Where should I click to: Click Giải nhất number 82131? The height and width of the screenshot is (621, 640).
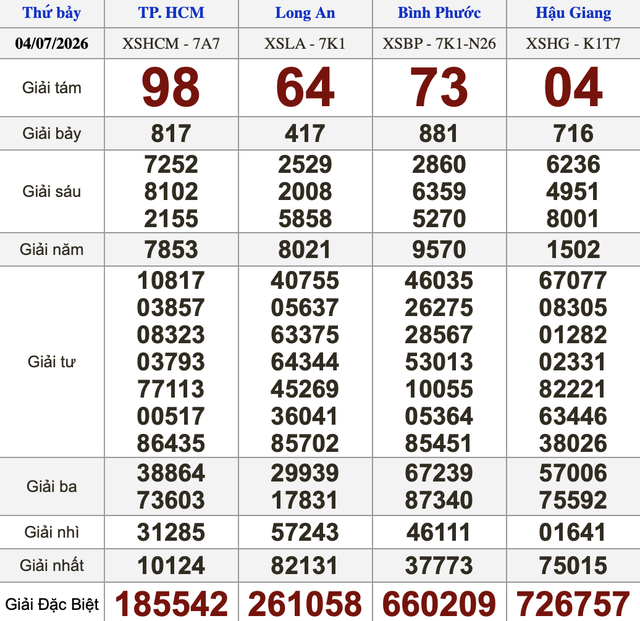(x=305, y=565)
